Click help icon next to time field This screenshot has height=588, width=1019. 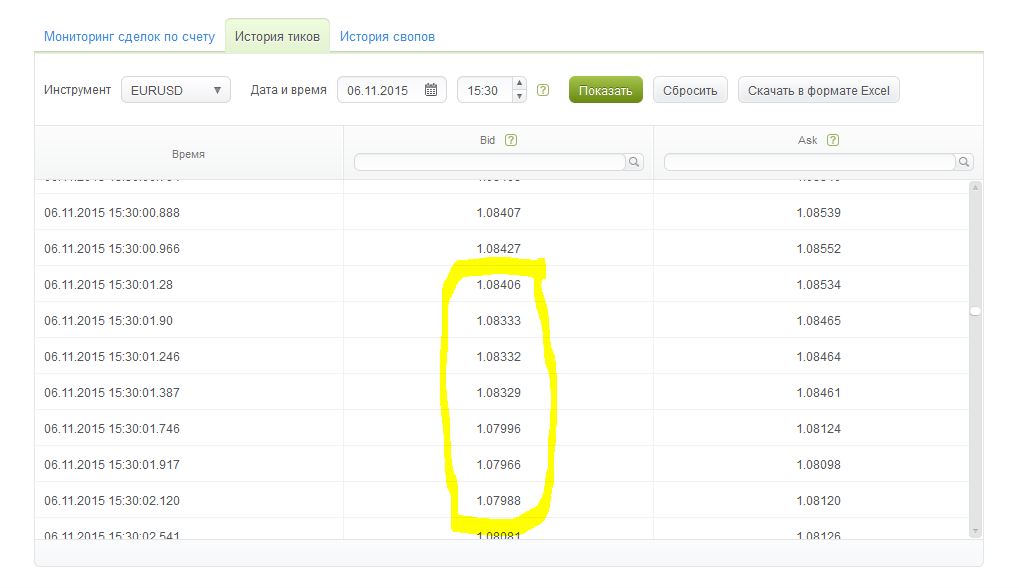pos(543,90)
